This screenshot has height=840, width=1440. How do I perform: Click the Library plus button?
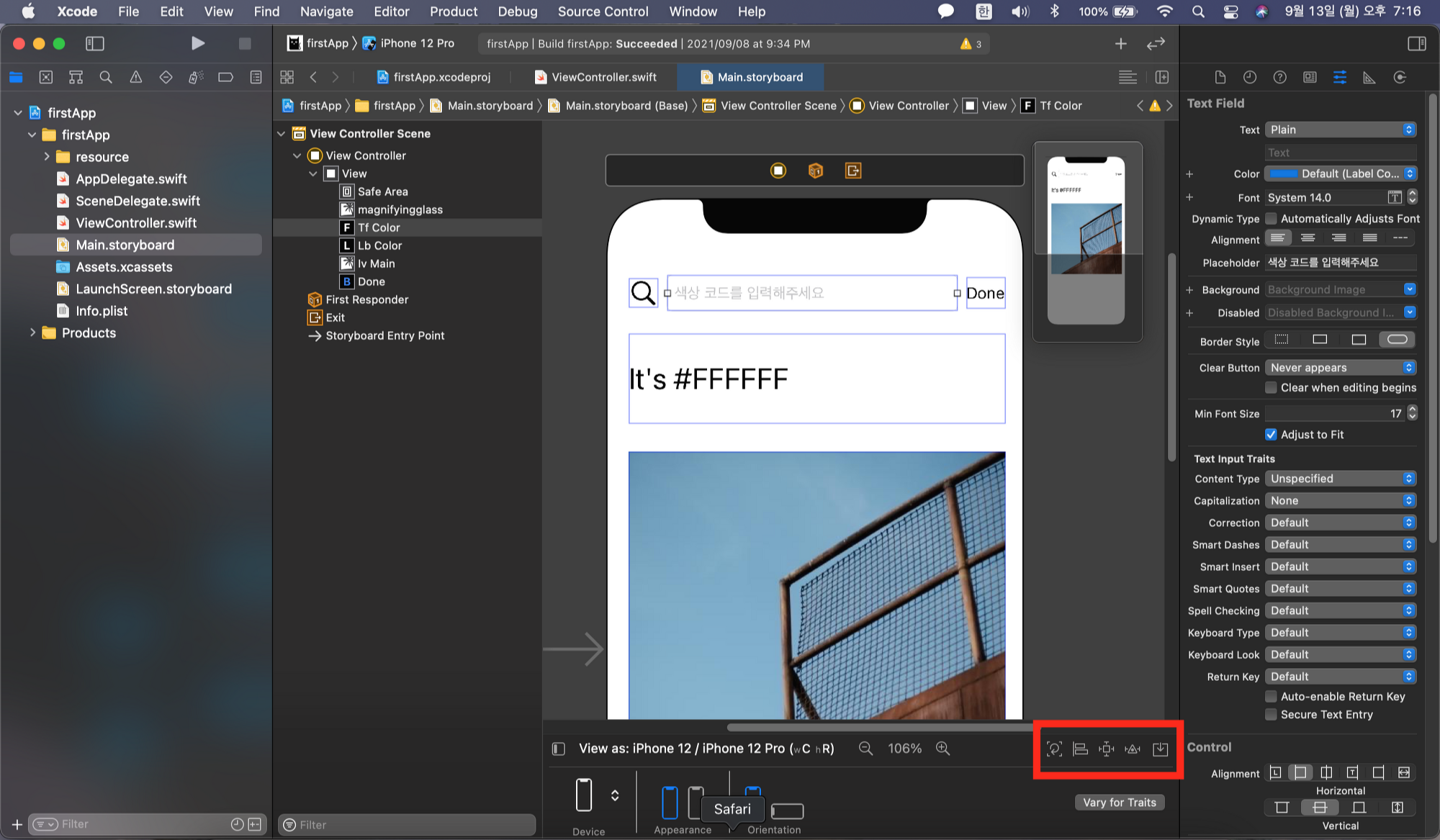(x=1120, y=44)
